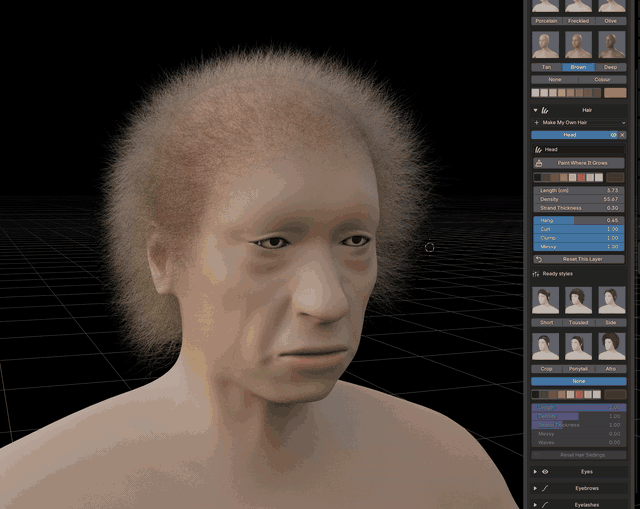Pick the red swatch in the Head layer row
The width and height of the screenshot is (640, 509).
tap(581, 178)
